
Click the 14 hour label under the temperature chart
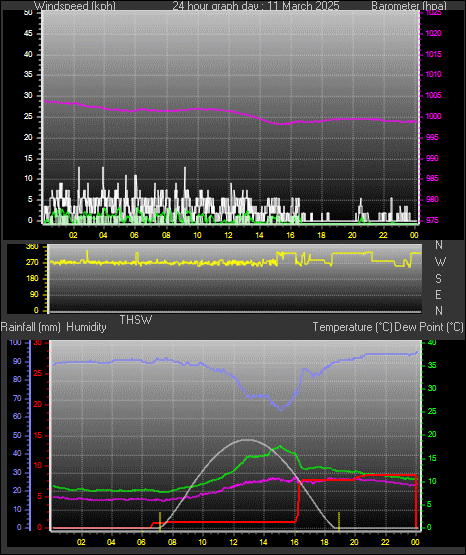pyautogui.click(x=263, y=542)
